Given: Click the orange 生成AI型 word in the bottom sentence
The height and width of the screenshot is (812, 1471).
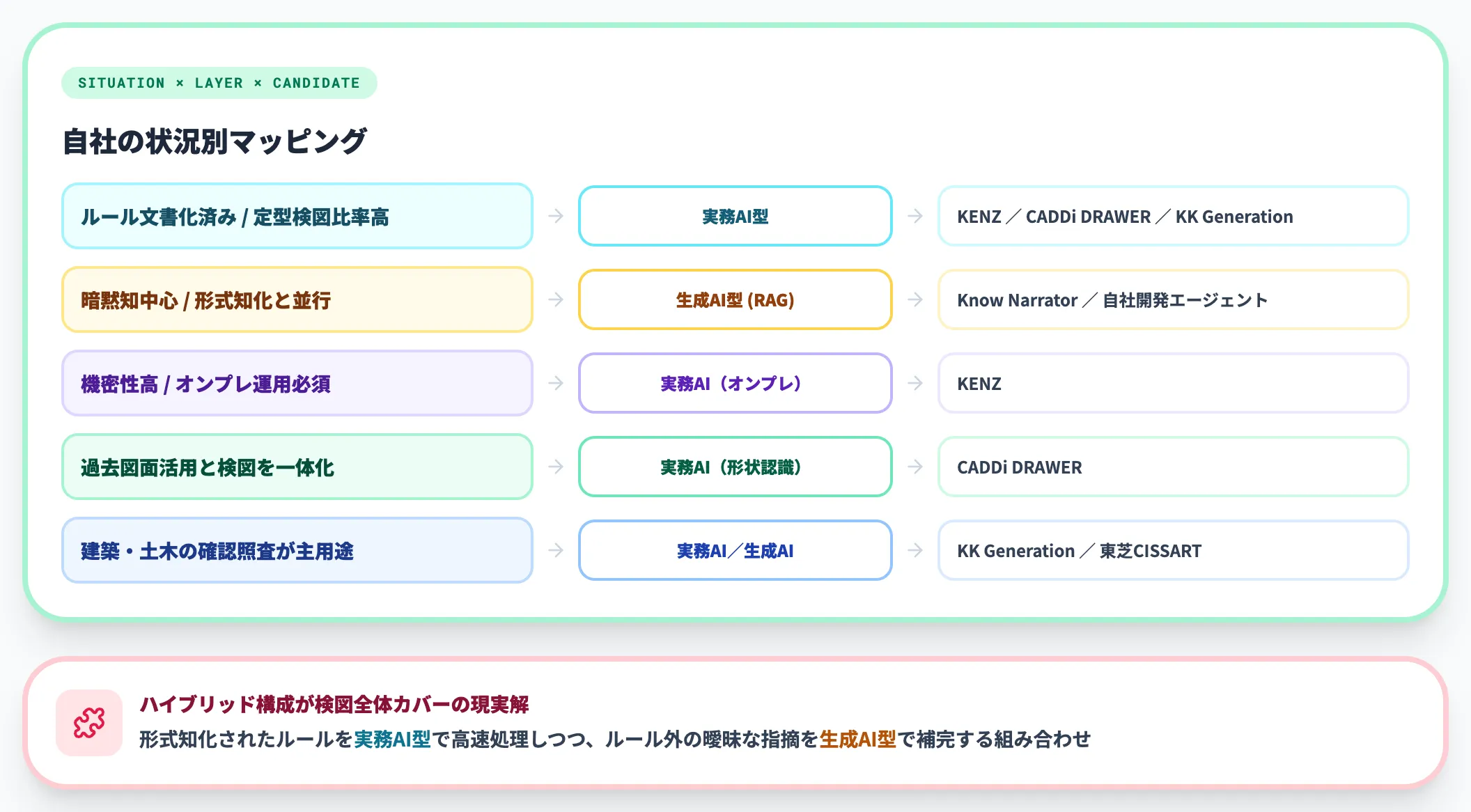Looking at the screenshot, I should coord(857,739).
